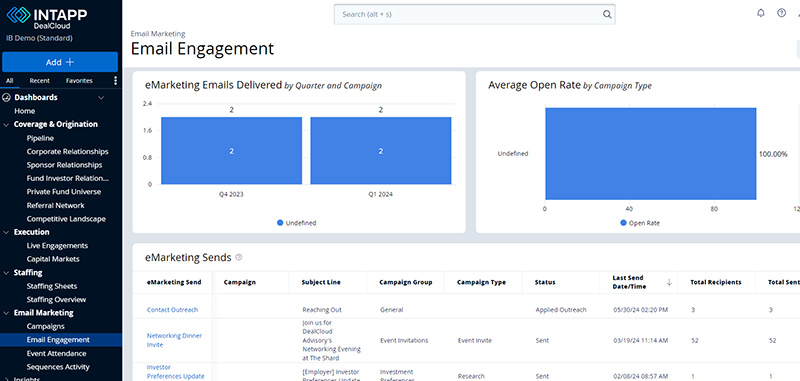The width and height of the screenshot is (800, 381).
Task: Click the Q4 2023 blue bar
Action: click(232, 151)
